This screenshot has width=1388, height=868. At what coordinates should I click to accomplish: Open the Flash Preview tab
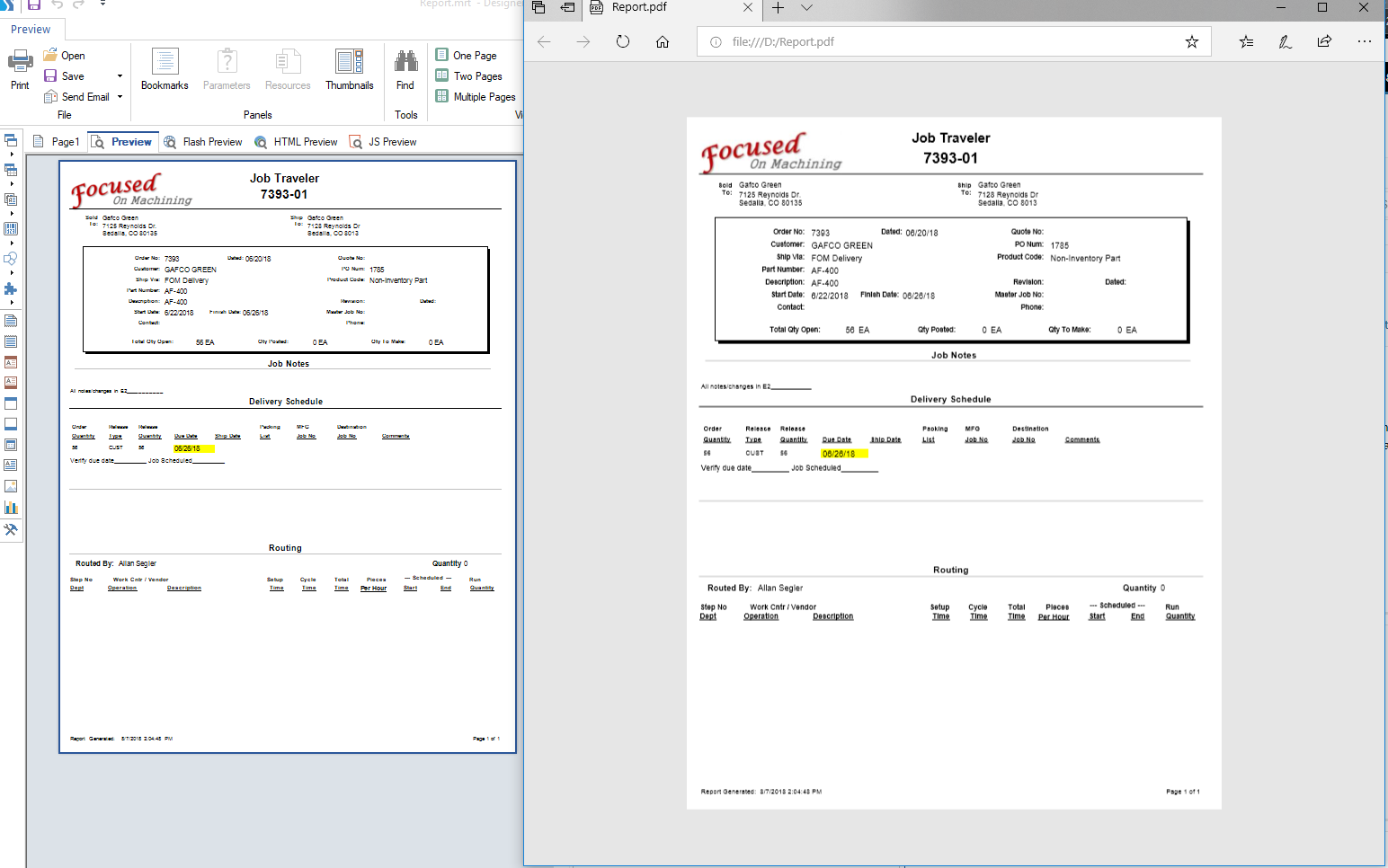tap(203, 142)
